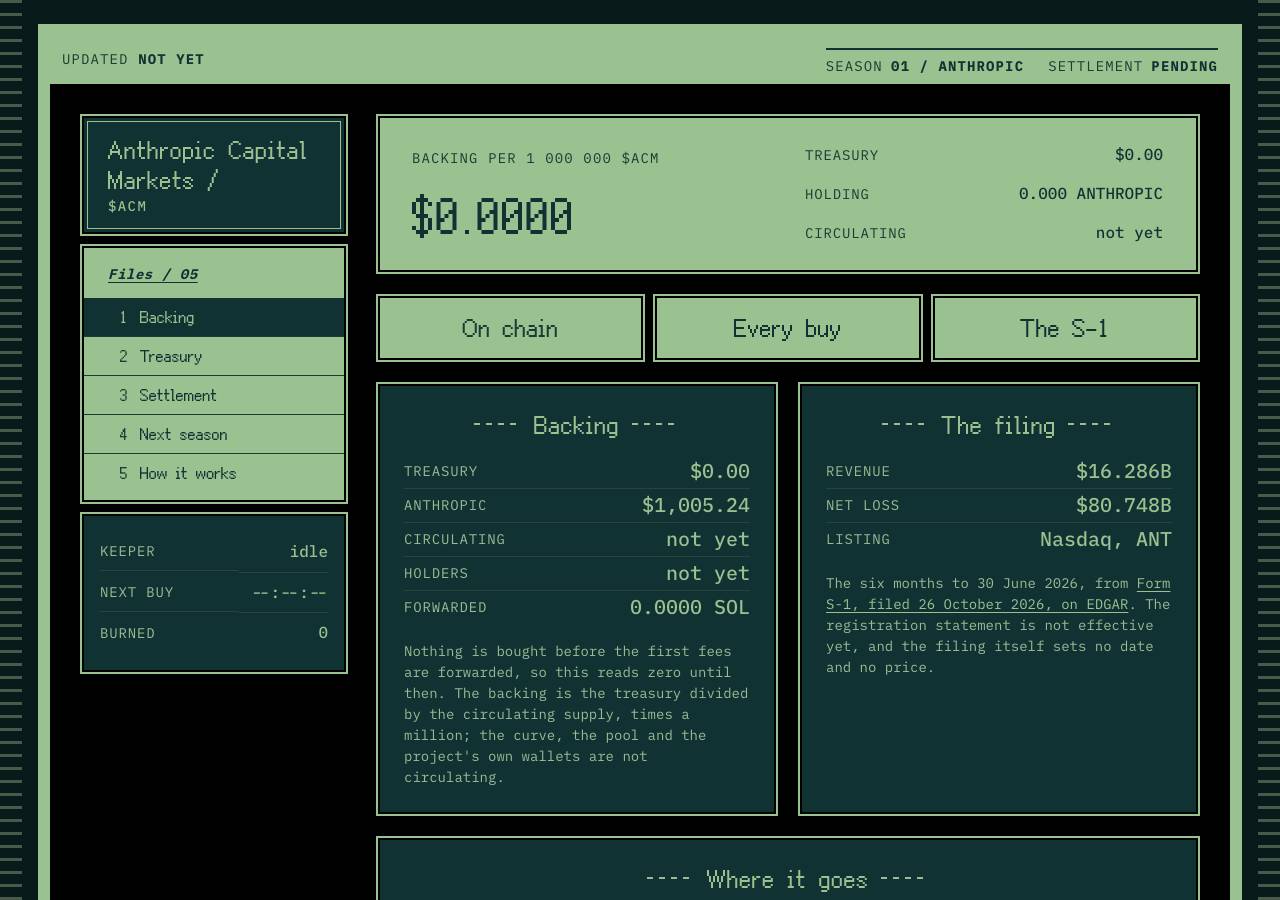Open the Form S-1 EDGAR filing link

(x=998, y=594)
